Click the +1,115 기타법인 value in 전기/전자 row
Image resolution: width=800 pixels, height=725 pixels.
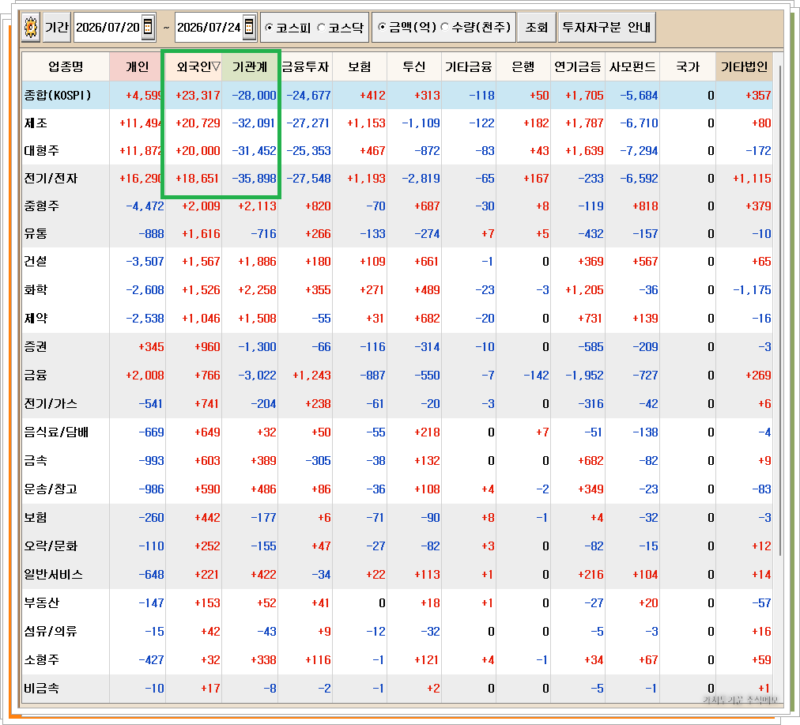(x=752, y=179)
